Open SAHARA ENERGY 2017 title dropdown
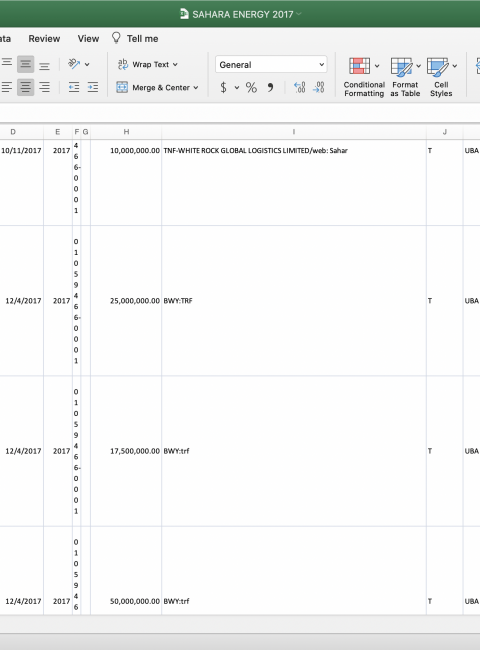This screenshot has width=480, height=650. [x=298, y=14]
